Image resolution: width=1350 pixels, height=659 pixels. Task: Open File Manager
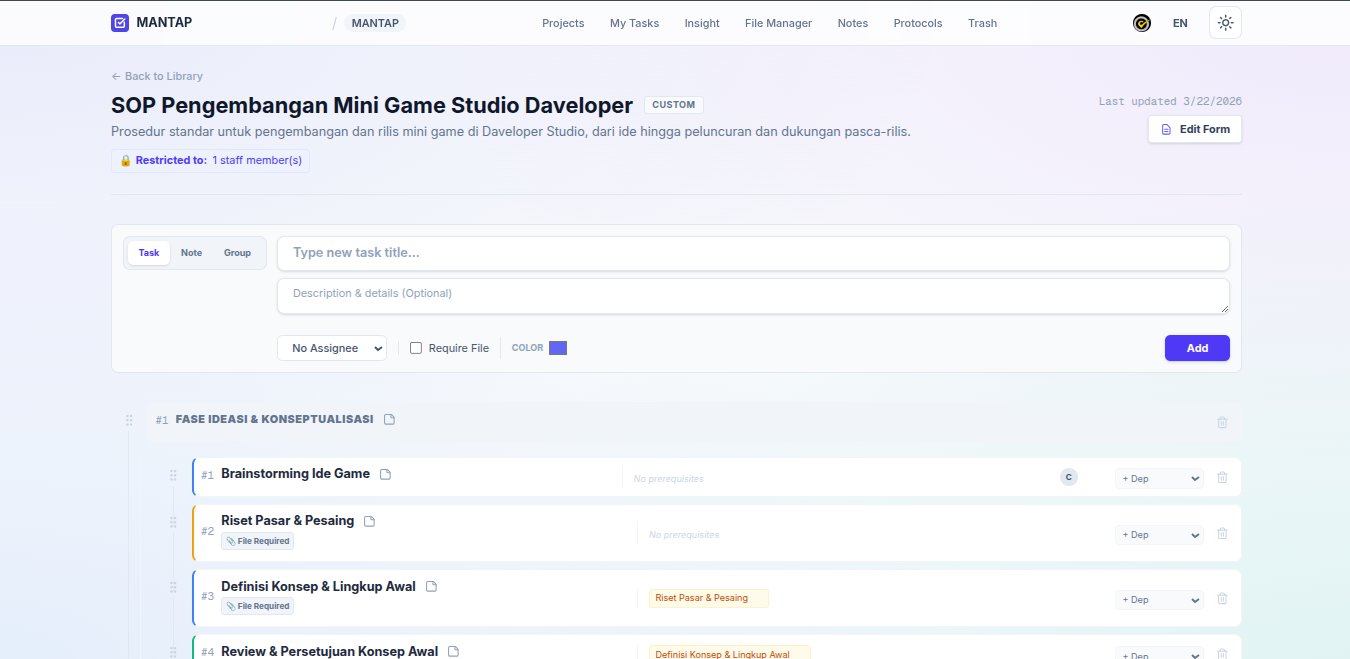tap(778, 23)
